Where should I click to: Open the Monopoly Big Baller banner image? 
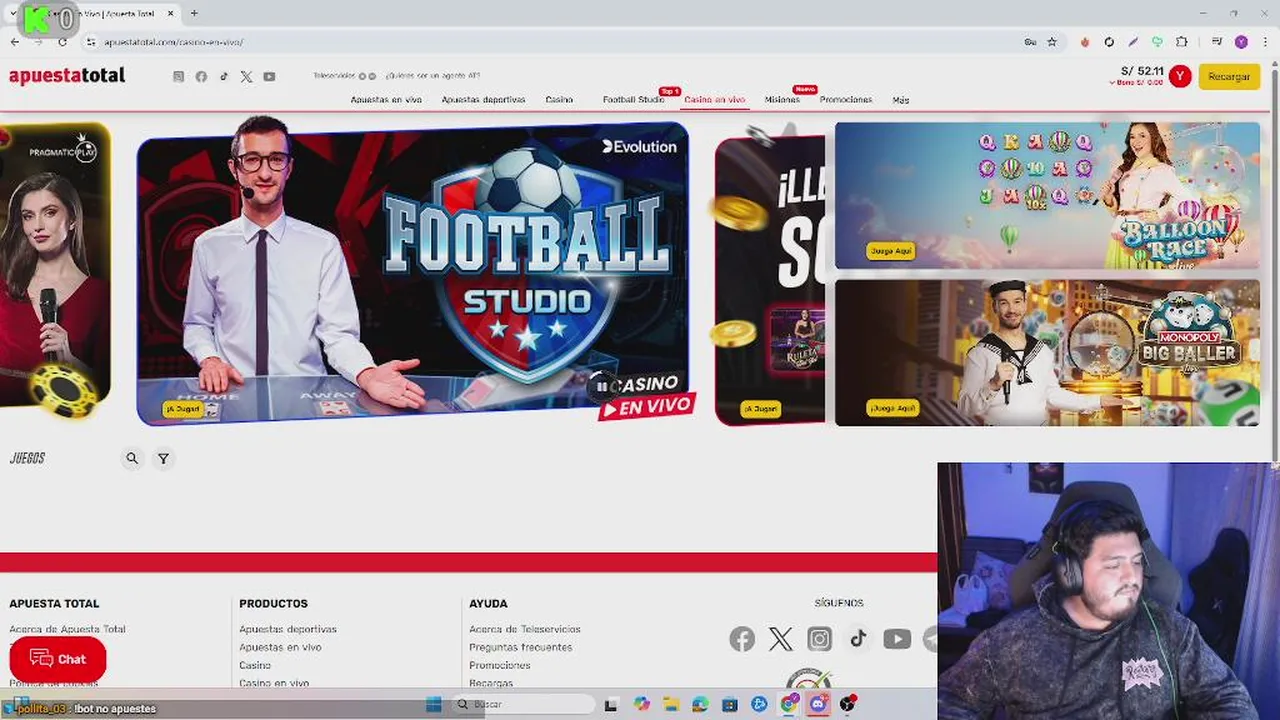1047,353
